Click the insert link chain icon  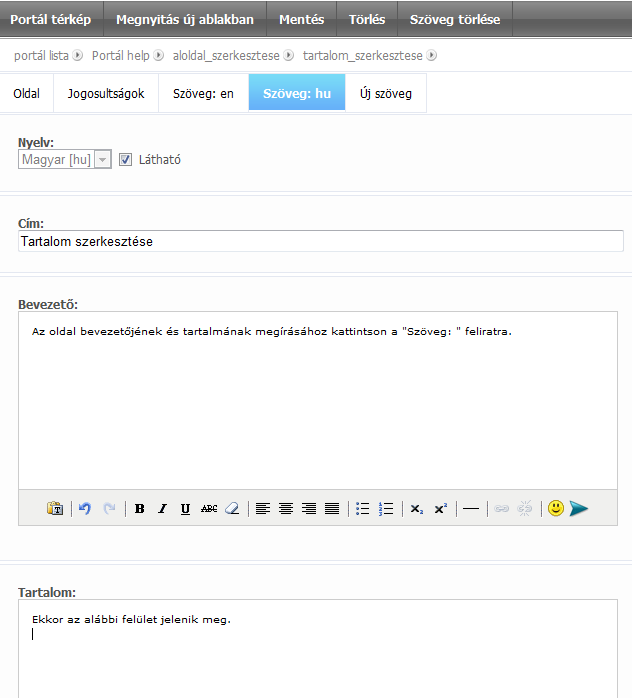click(x=501, y=508)
